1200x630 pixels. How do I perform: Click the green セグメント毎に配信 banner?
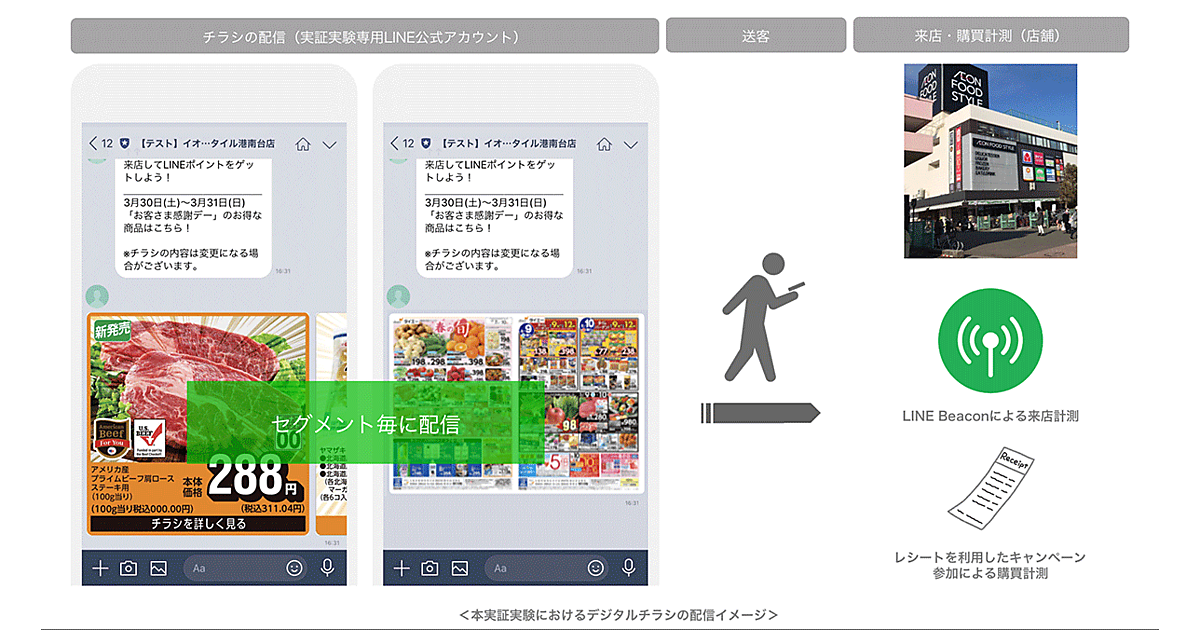[x=365, y=423]
